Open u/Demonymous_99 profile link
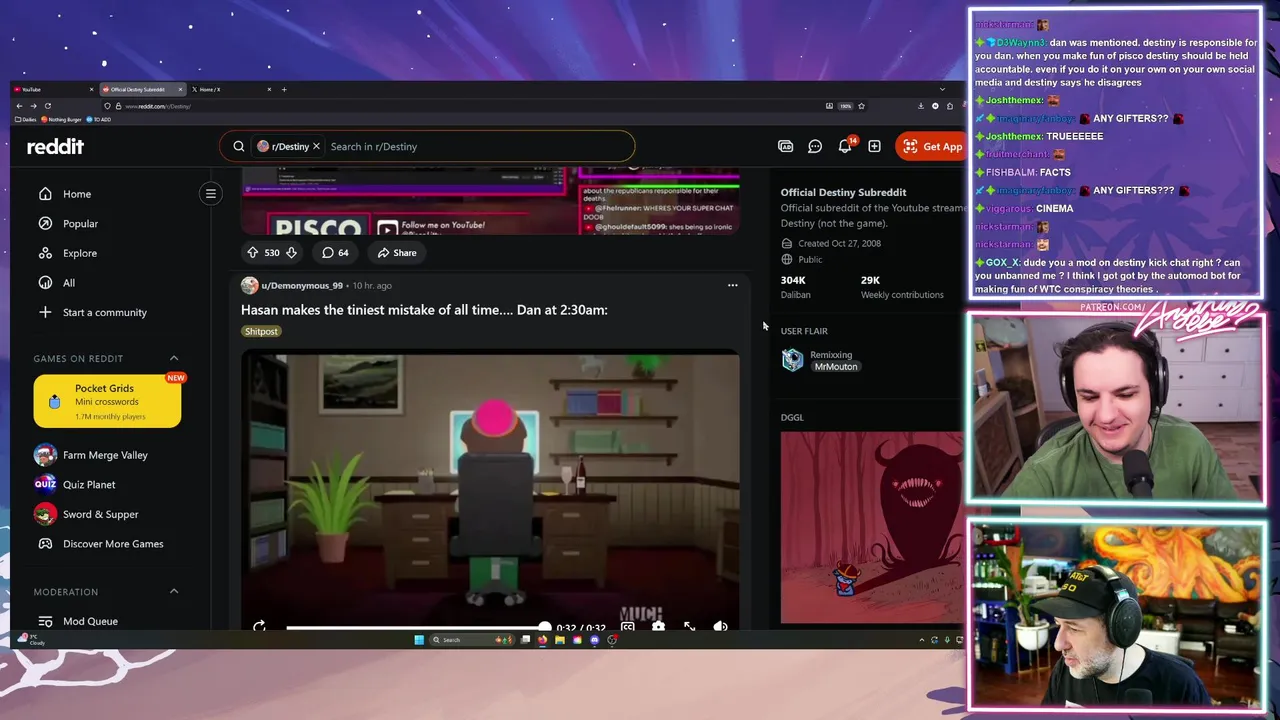Viewport: 1280px width, 720px height. point(302,285)
